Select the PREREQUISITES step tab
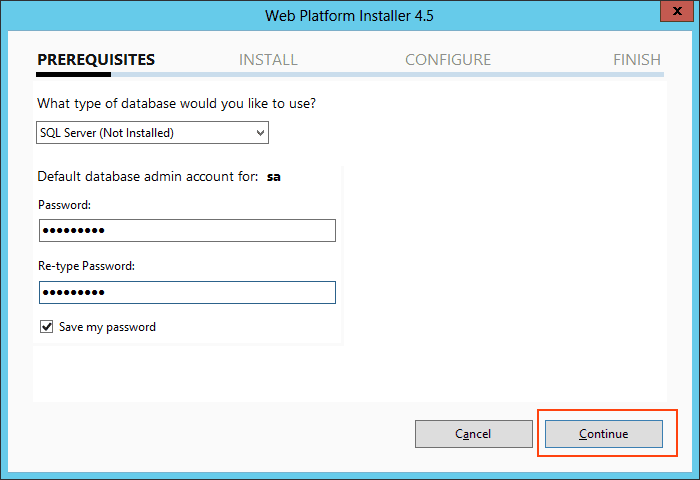 [96, 59]
